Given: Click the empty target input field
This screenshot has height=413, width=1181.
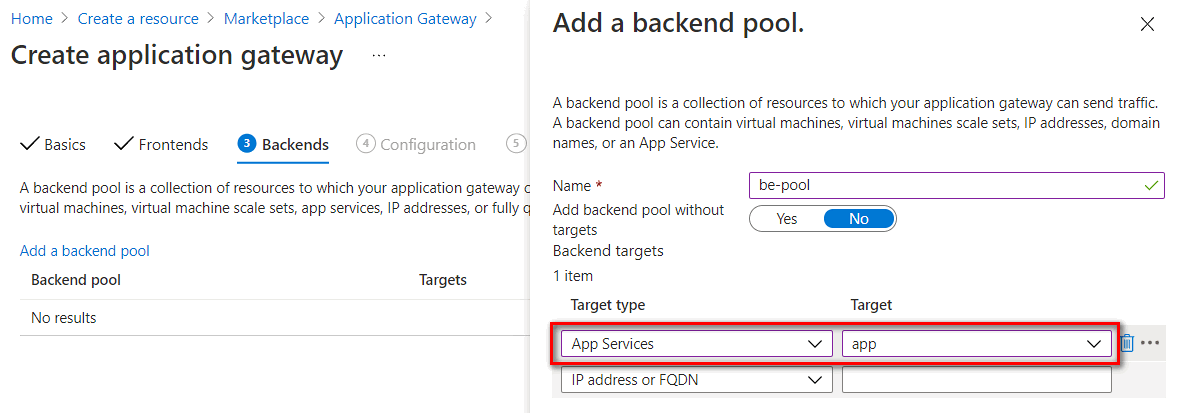Looking at the screenshot, I should pyautogui.click(x=976, y=380).
